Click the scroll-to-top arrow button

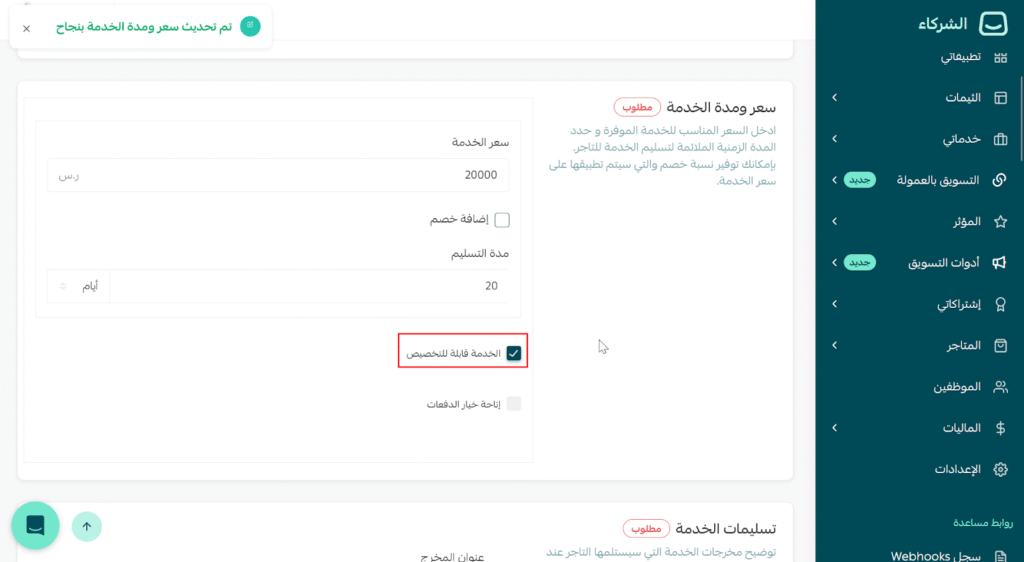87,526
